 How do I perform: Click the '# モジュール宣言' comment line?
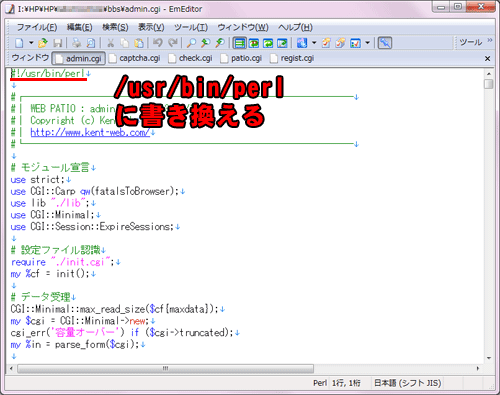50,167
